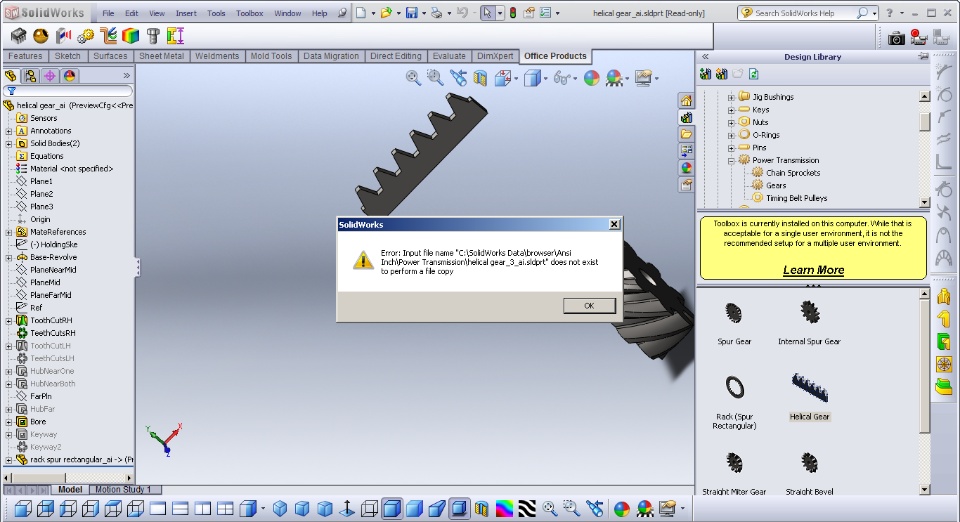Click the Section View icon in view toolbar

point(481,78)
